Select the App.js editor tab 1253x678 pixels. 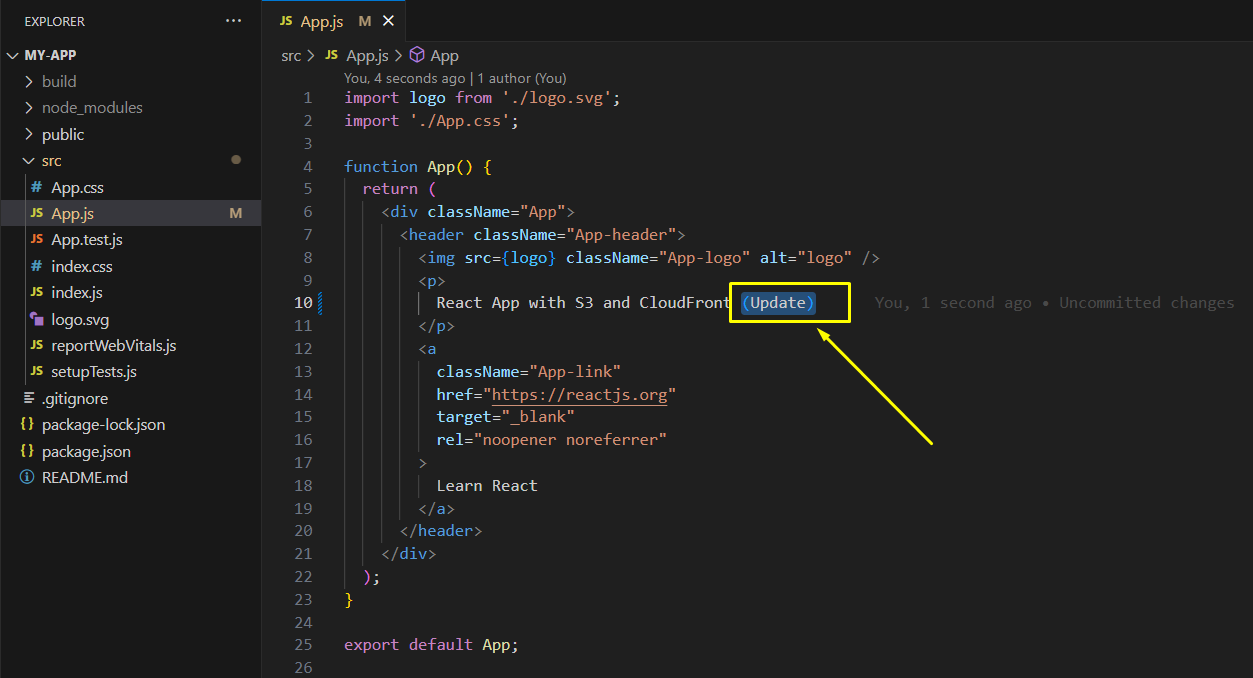(321, 21)
